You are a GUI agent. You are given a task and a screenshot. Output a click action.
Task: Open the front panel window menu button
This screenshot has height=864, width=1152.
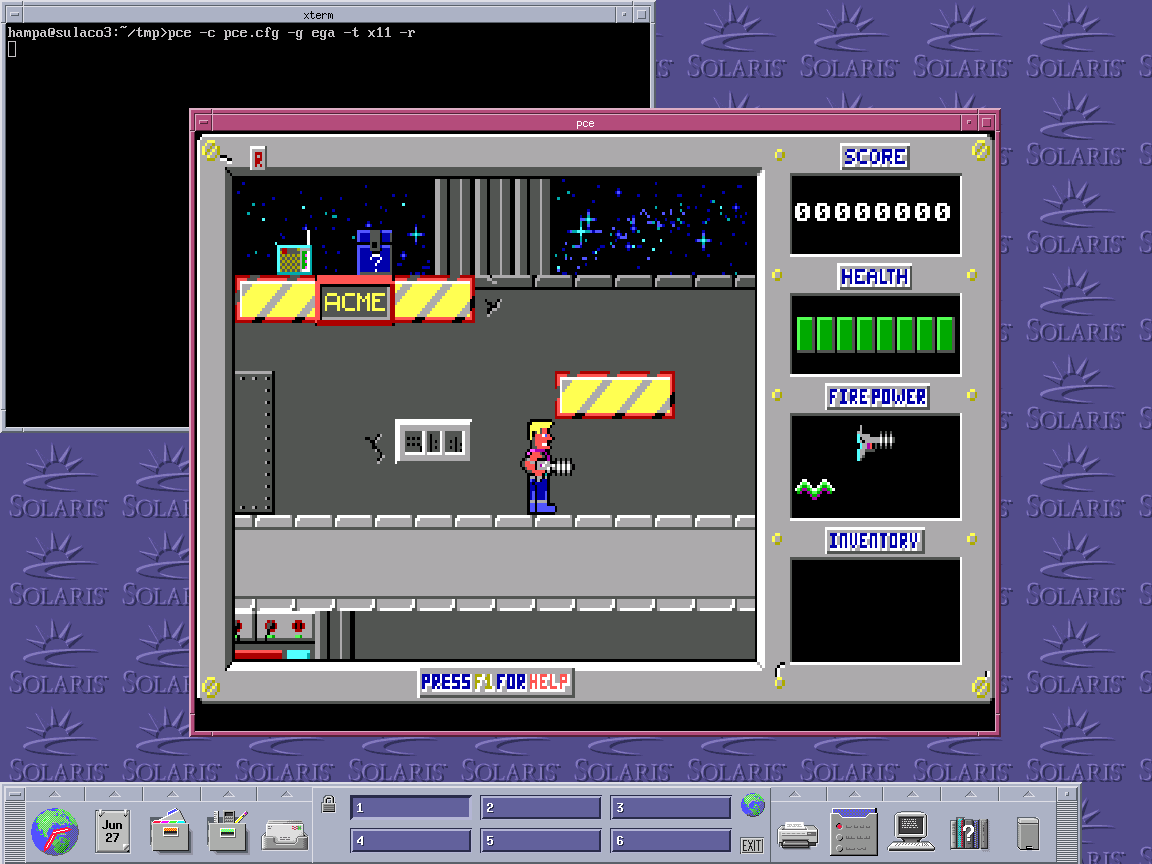[x=15, y=794]
